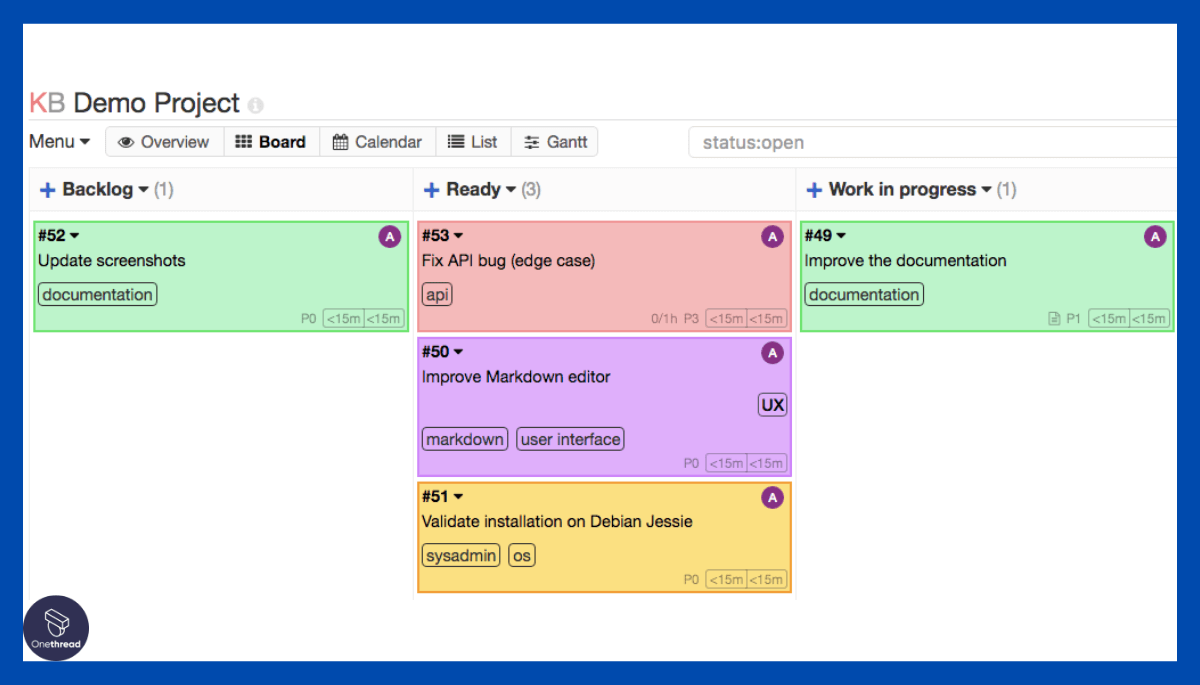Viewport: 1200px width, 685px height.
Task: Switch to the List view tab
Action: point(473,141)
